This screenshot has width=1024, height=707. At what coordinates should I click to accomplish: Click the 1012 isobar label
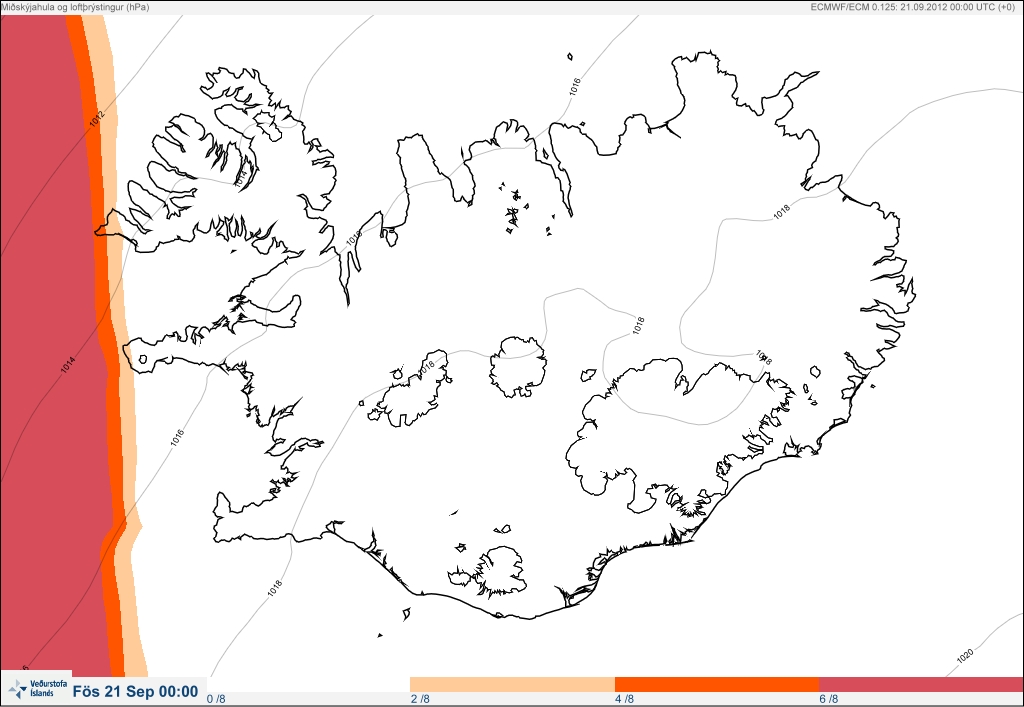click(97, 119)
